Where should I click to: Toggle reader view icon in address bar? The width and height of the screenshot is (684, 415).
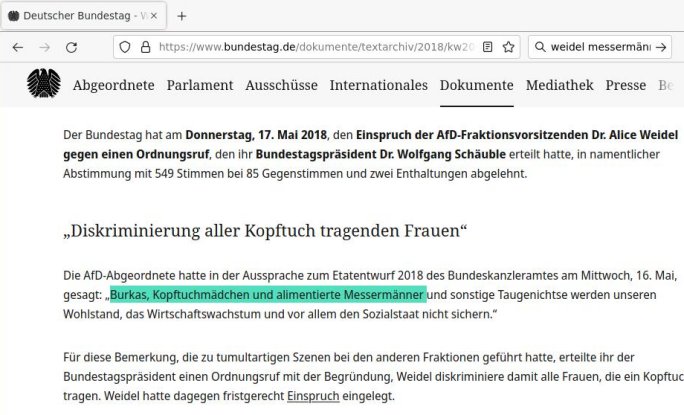(488, 47)
